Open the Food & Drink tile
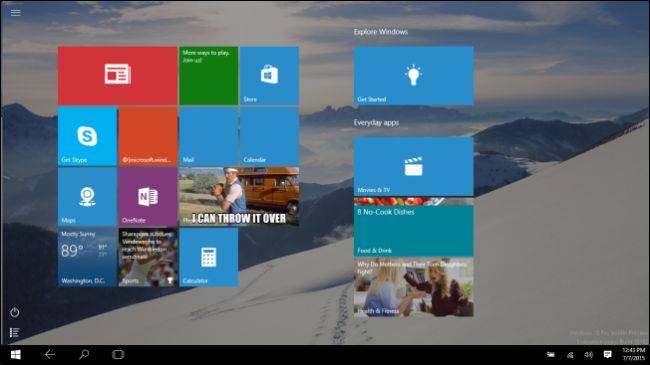 (413, 227)
